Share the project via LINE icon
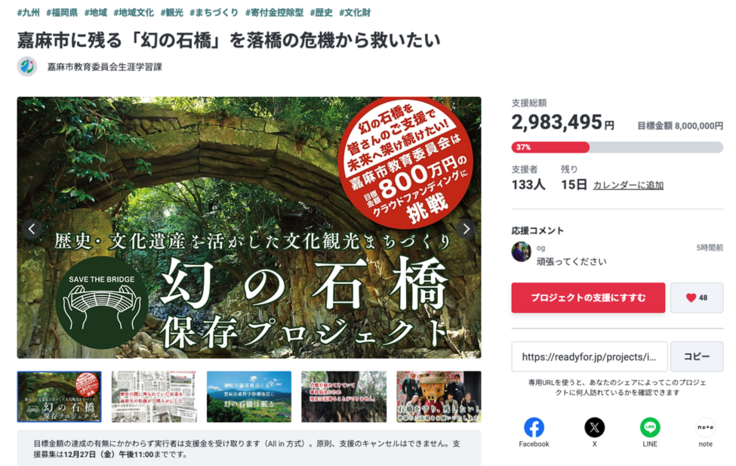Image resolution: width=736 pixels, height=466 pixels. tap(650, 428)
